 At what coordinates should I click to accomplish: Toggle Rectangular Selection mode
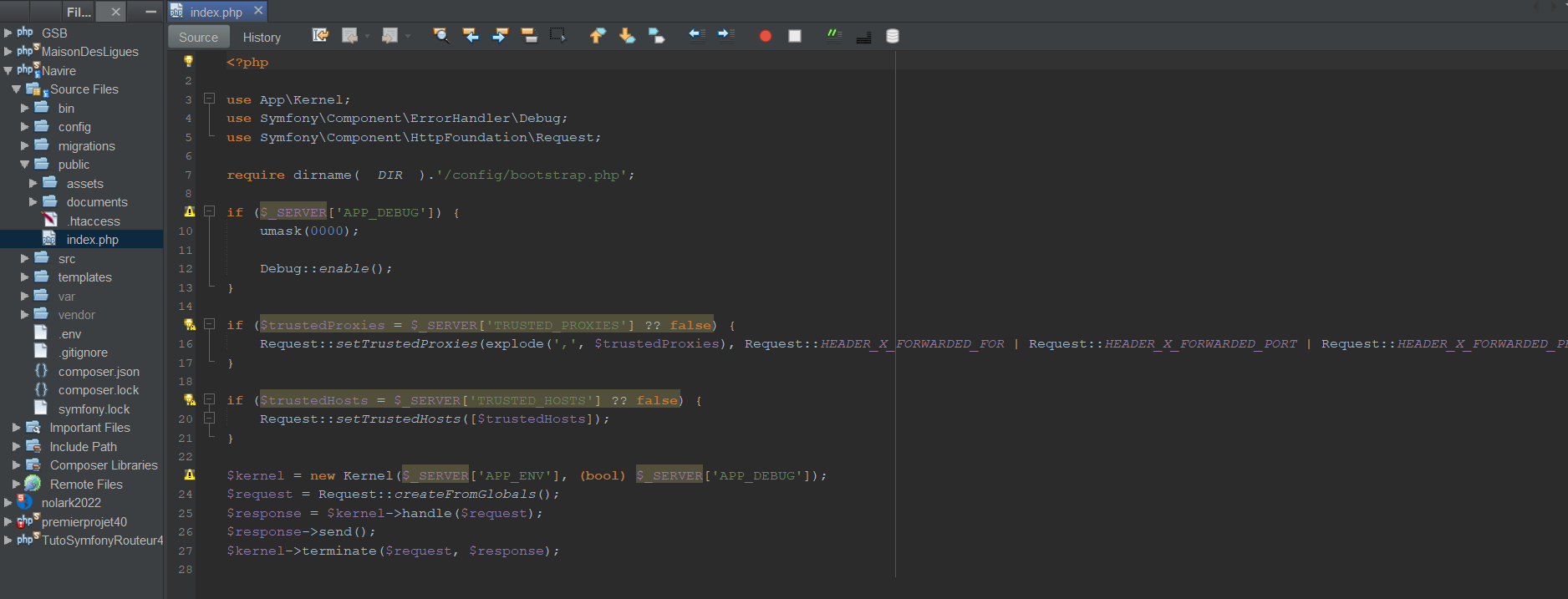pos(557,35)
